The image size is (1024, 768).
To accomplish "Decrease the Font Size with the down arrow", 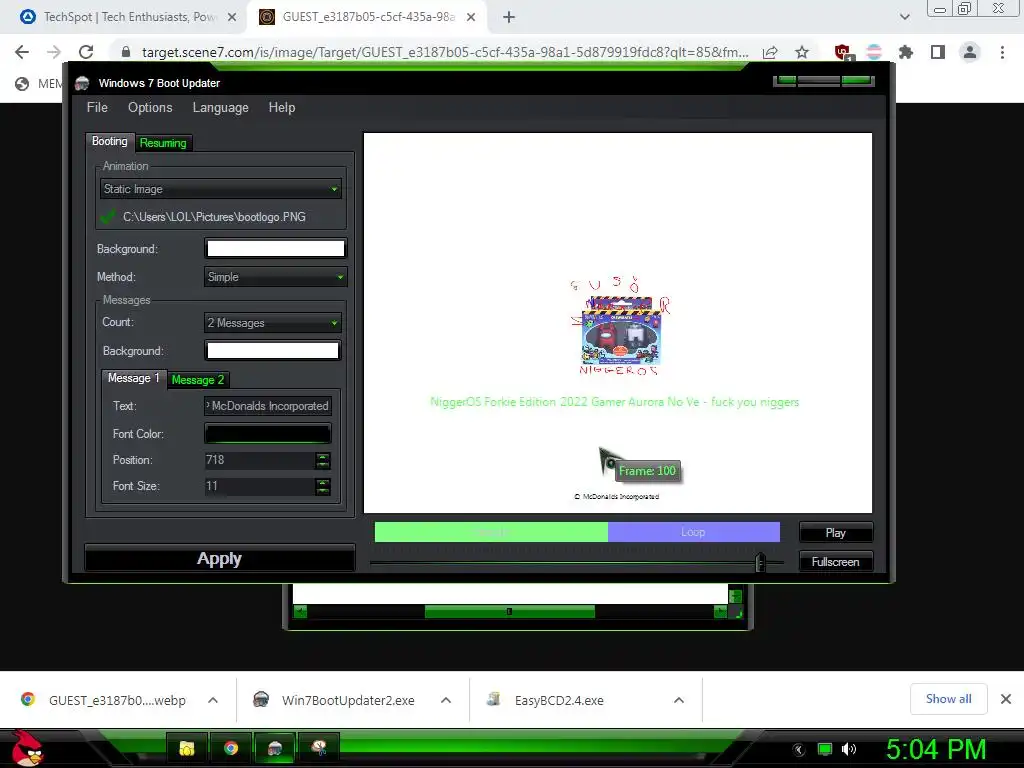I will (323, 490).
